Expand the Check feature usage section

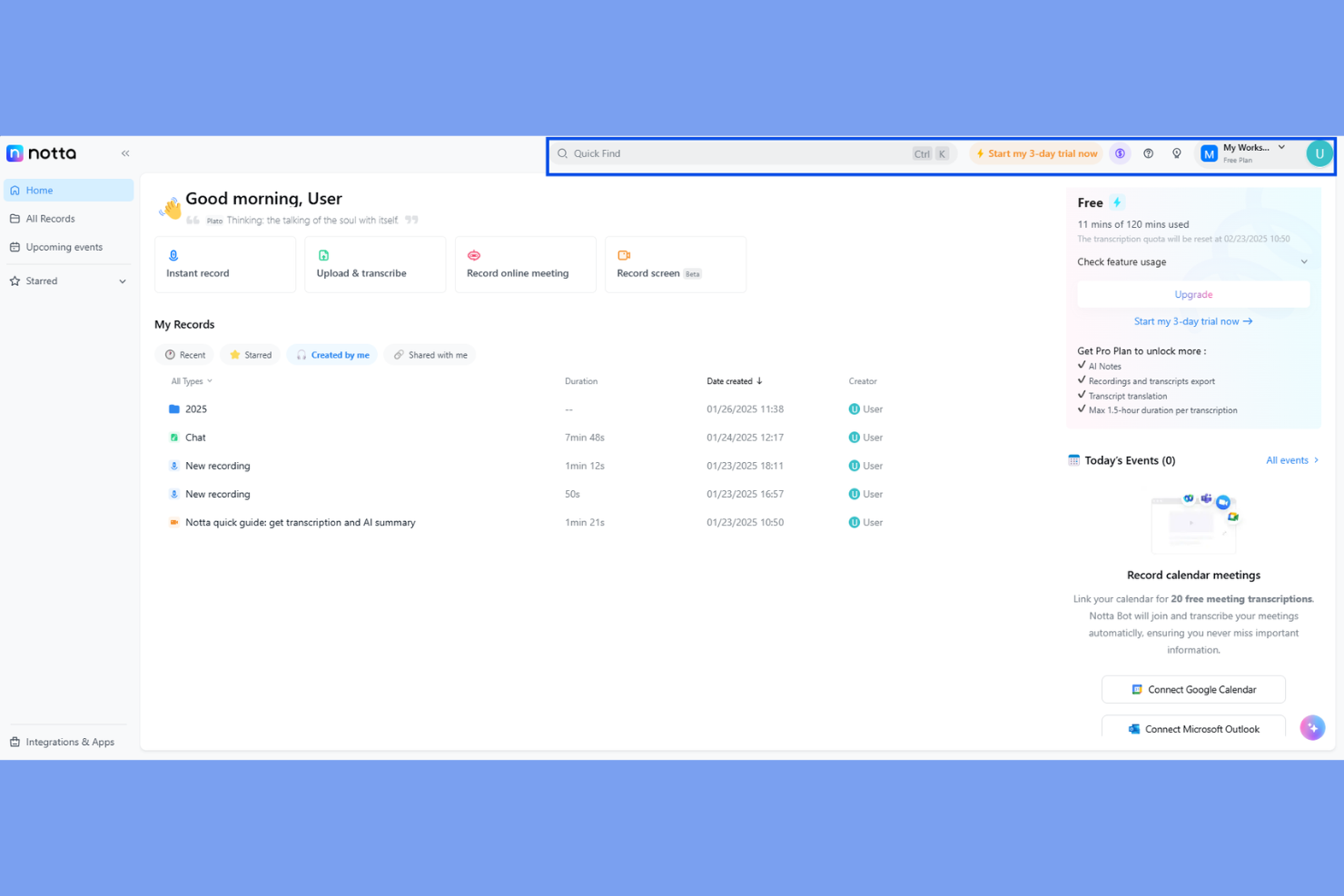point(1192,261)
